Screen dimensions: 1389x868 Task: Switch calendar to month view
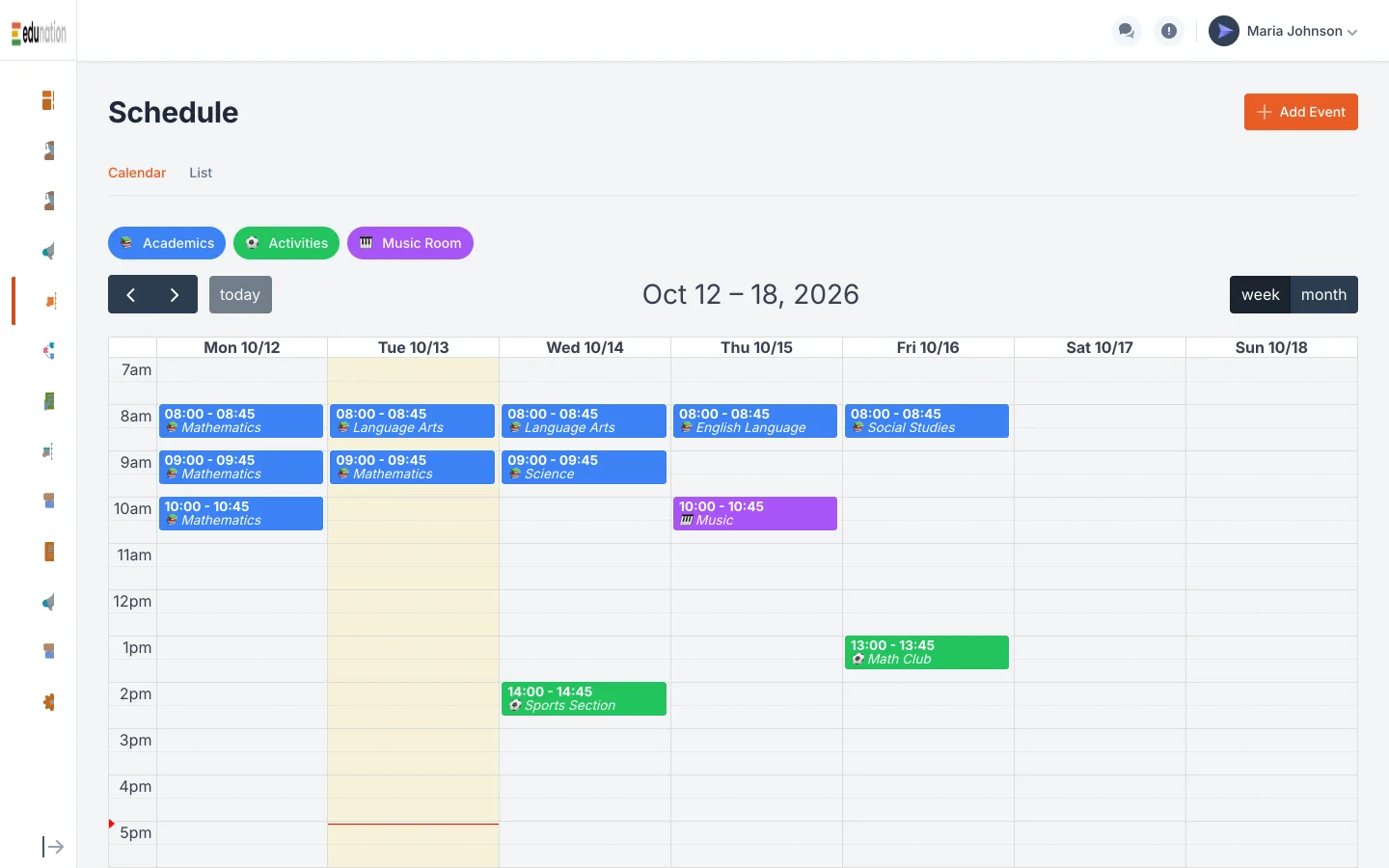(x=1323, y=294)
